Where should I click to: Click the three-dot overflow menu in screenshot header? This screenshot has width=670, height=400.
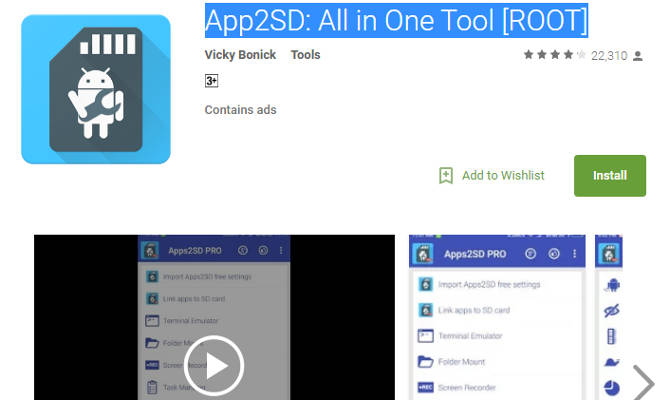573,252
